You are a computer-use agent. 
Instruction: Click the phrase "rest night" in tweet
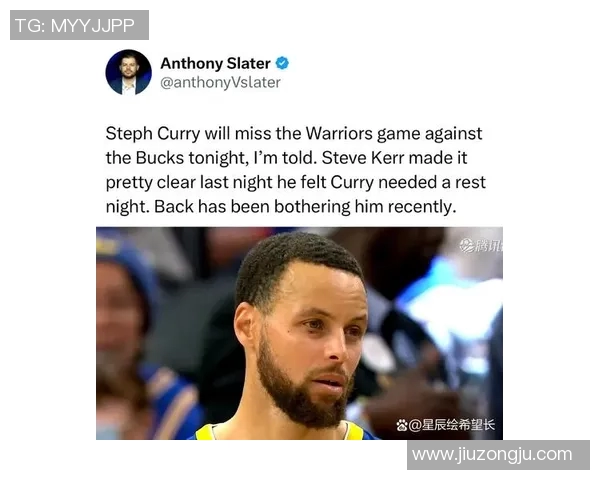coord(470,182)
